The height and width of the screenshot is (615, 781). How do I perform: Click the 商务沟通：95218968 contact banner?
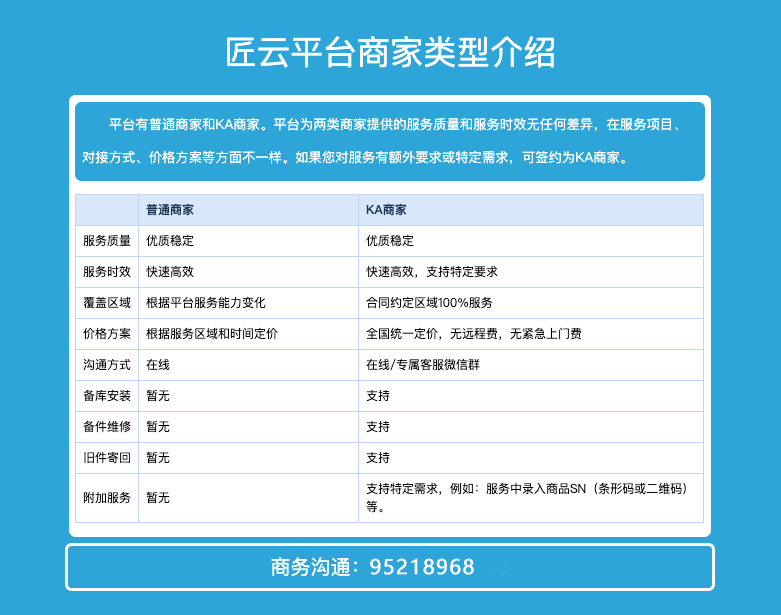(x=390, y=567)
